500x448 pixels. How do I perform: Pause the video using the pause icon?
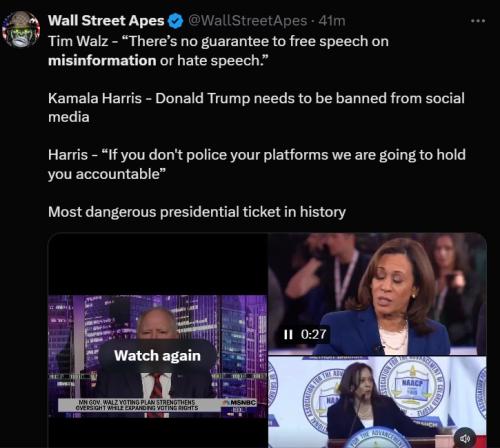288,334
